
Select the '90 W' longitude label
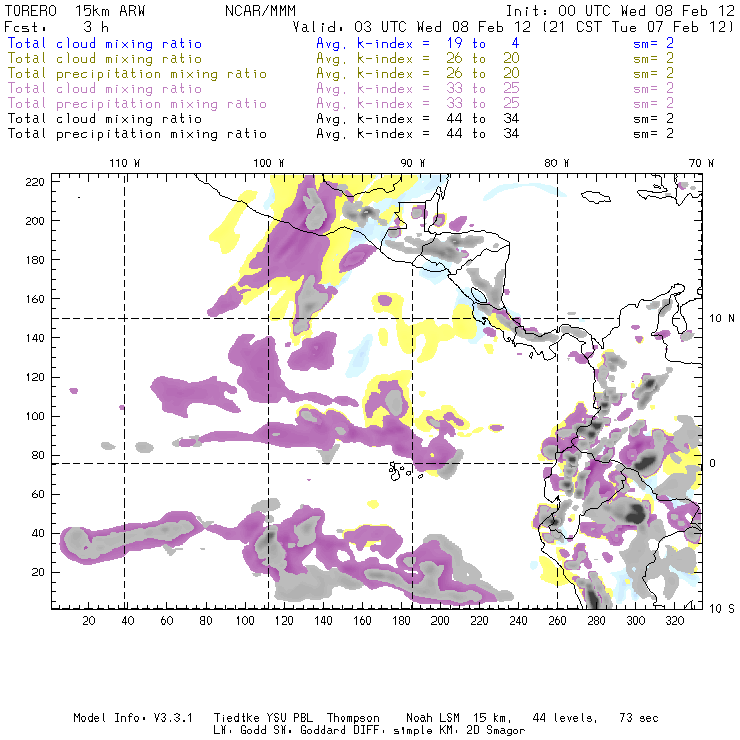413,163
